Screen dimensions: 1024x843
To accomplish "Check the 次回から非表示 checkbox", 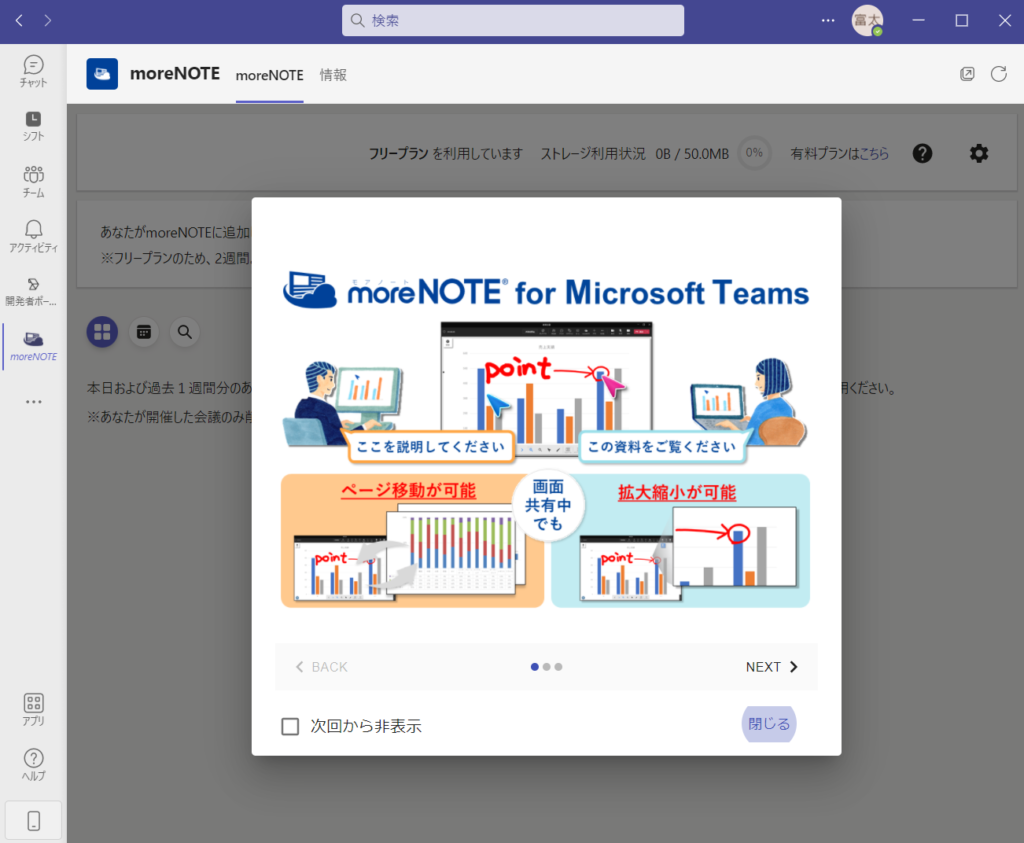I will pos(290,726).
